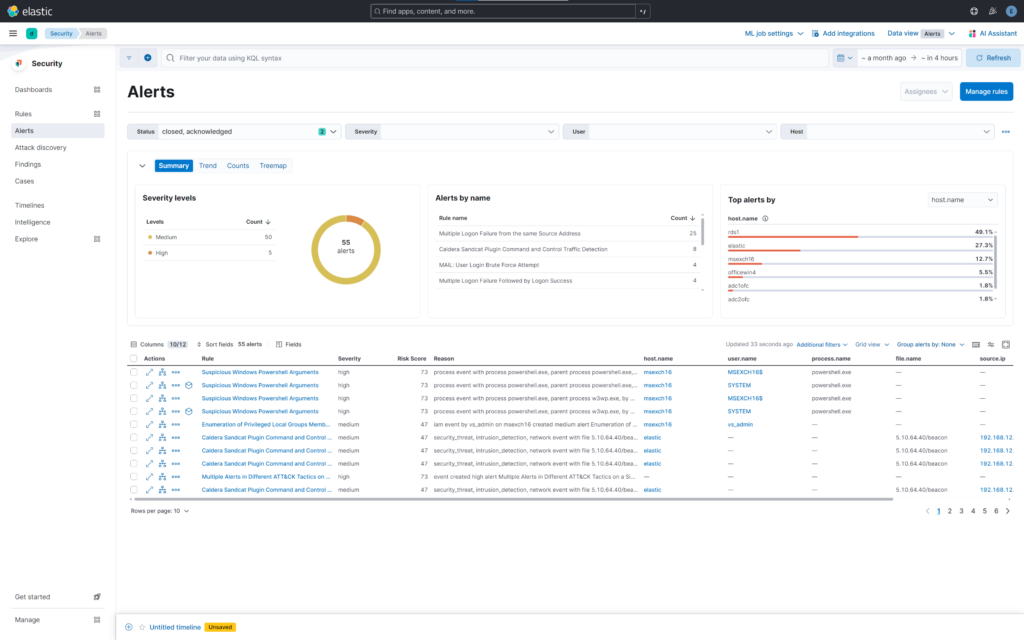The width and height of the screenshot is (1024, 640).
Task: Change Rows per page setting
Action: [x=159, y=511]
